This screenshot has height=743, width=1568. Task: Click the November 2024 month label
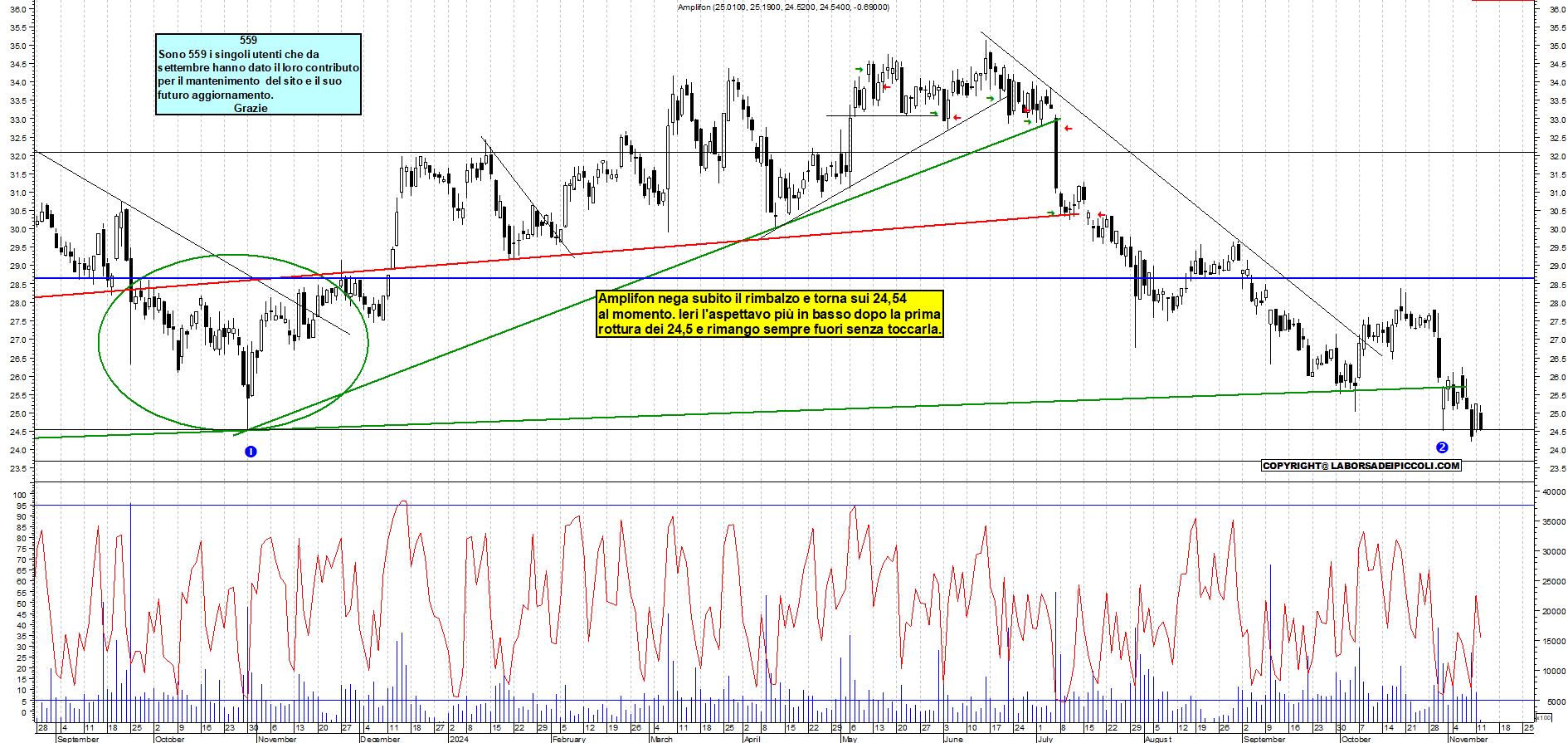pos(1468,739)
